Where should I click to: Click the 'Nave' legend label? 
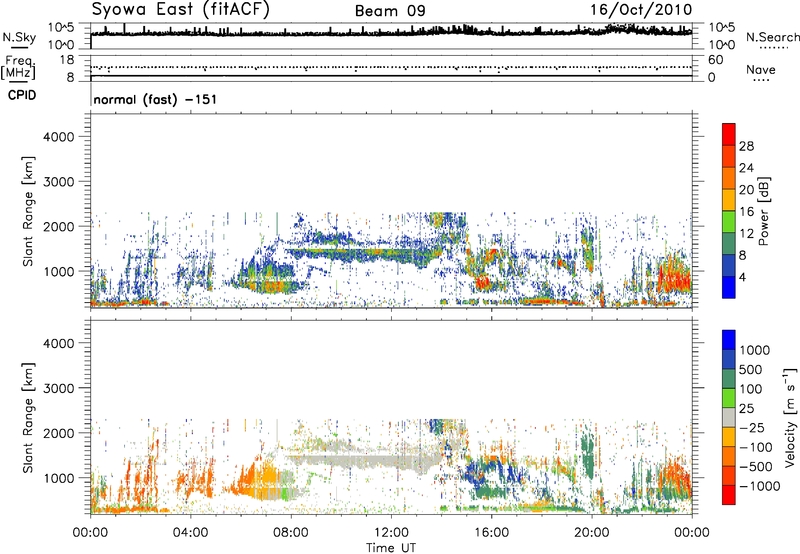pyautogui.click(x=761, y=69)
